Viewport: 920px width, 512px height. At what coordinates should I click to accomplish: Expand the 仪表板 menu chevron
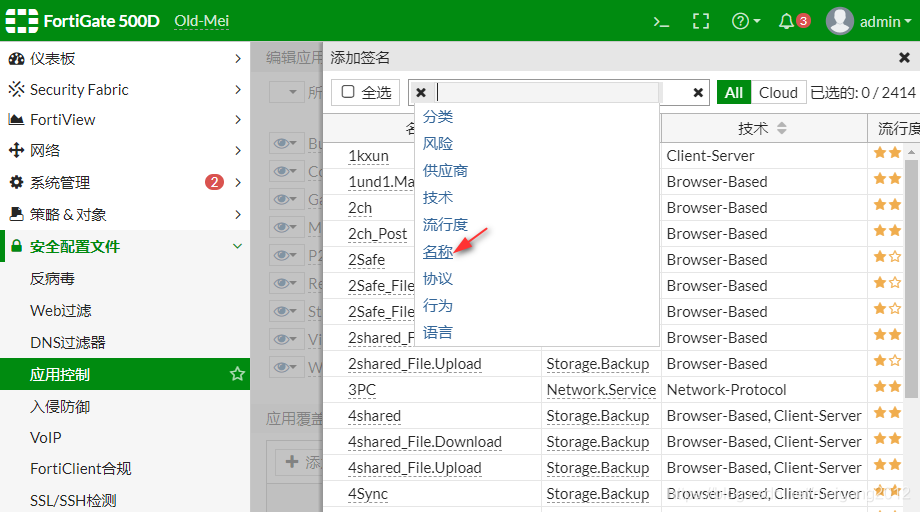click(238, 59)
